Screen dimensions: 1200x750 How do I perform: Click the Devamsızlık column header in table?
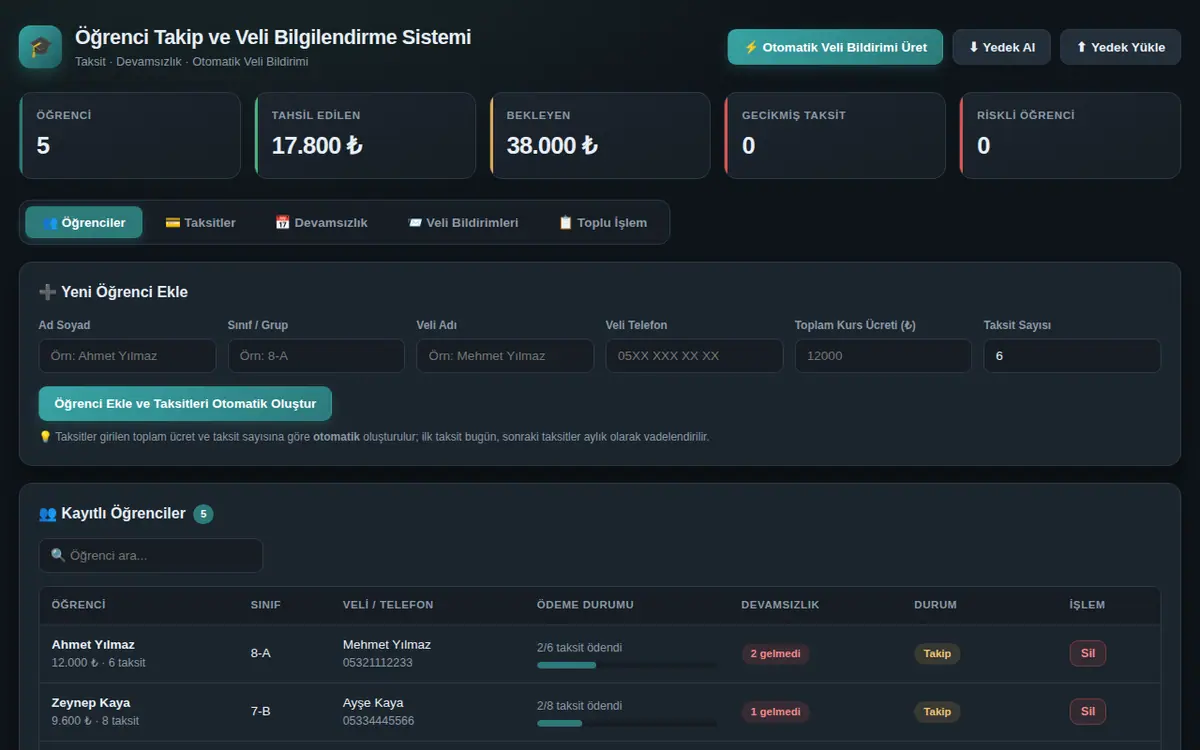pos(780,605)
